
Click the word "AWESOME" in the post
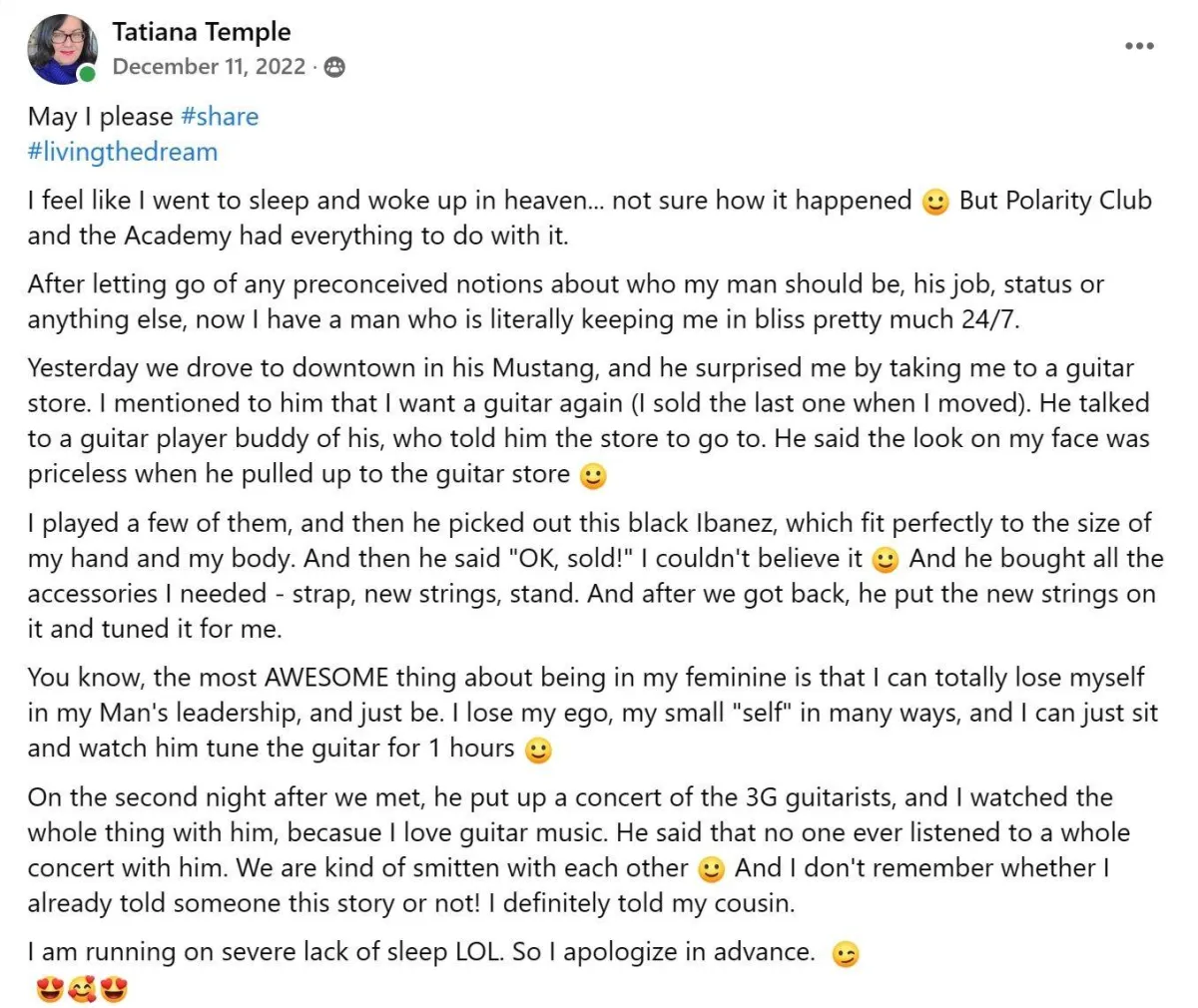click(326, 679)
